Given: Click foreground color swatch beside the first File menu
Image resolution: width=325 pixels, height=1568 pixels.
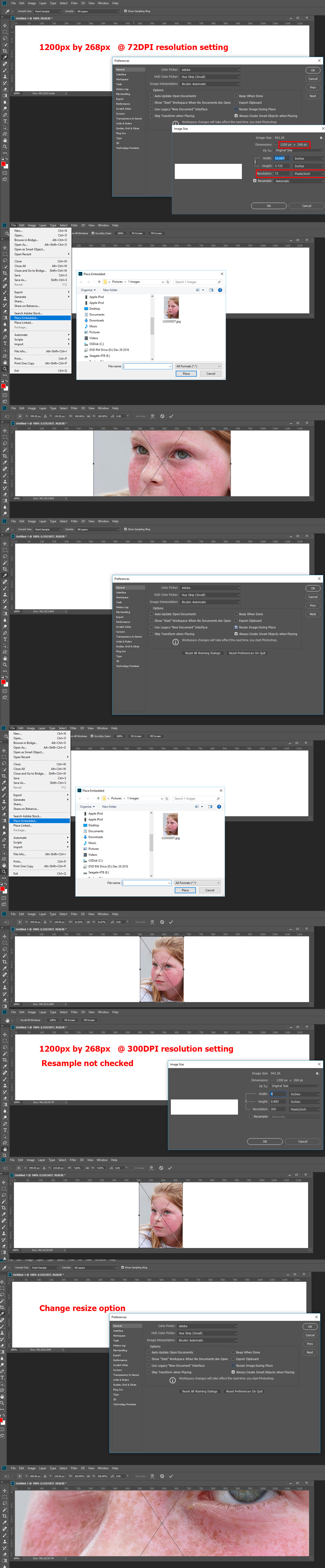Looking at the screenshot, I should pos(3,386).
